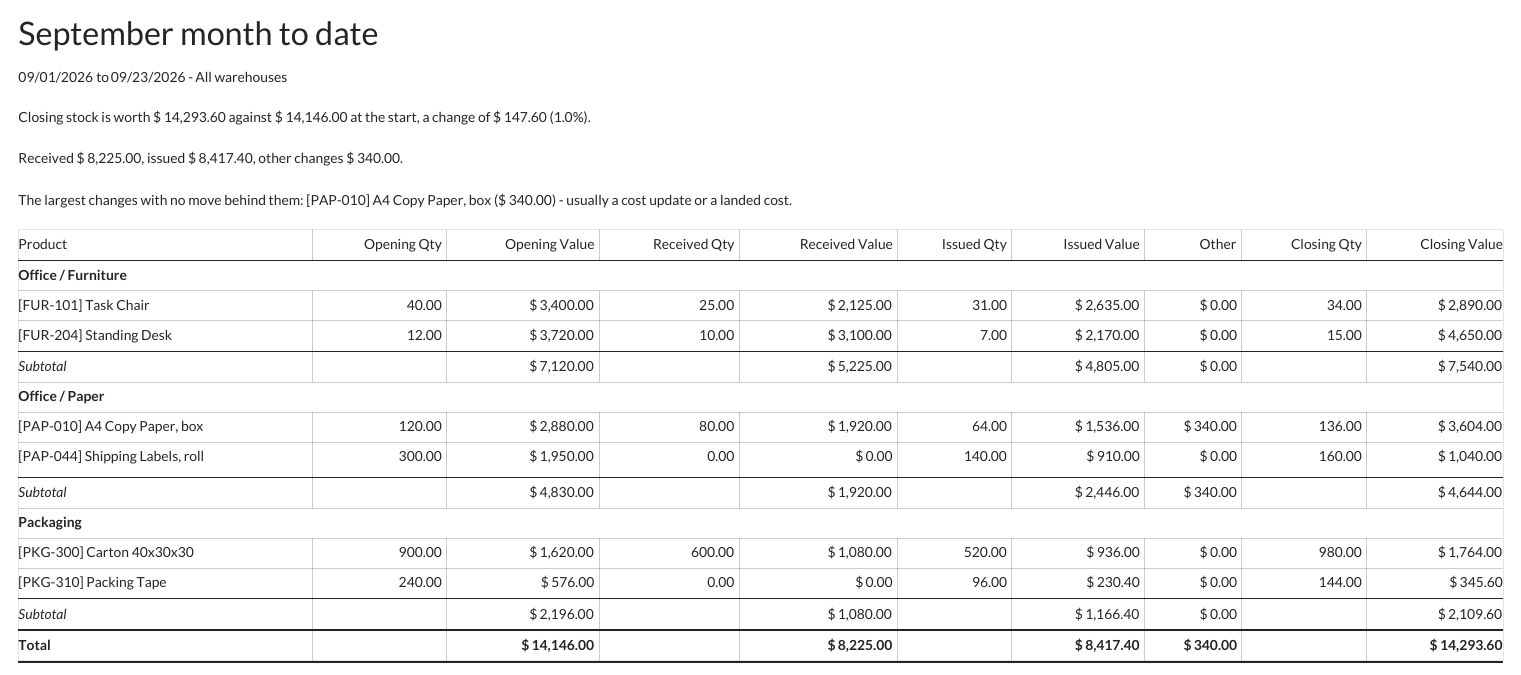Click Standing Desk received value $ 3,100.00
This screenshot has height=675, width=1521.
point(859,335)
